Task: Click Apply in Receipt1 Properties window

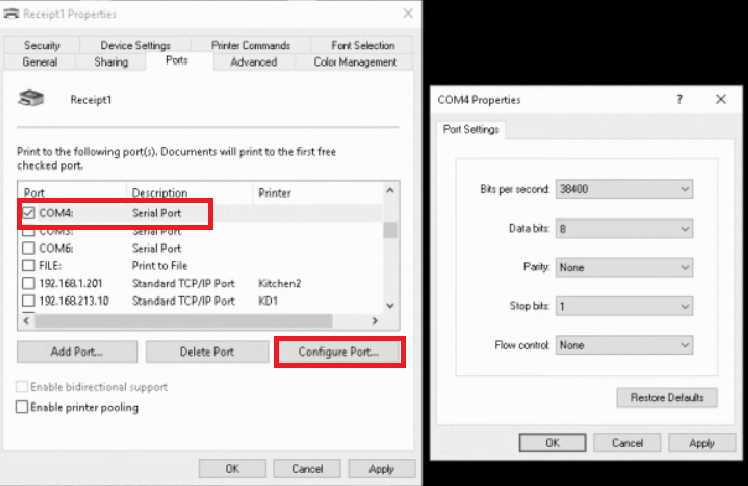Action: tap(382, 468)
